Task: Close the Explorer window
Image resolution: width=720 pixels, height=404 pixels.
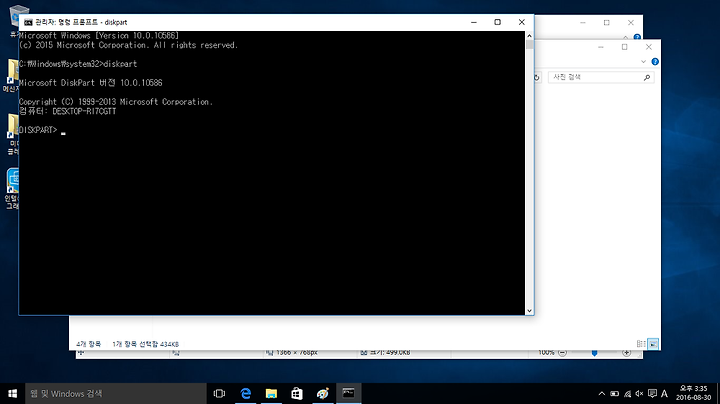Action: (648, 47)
